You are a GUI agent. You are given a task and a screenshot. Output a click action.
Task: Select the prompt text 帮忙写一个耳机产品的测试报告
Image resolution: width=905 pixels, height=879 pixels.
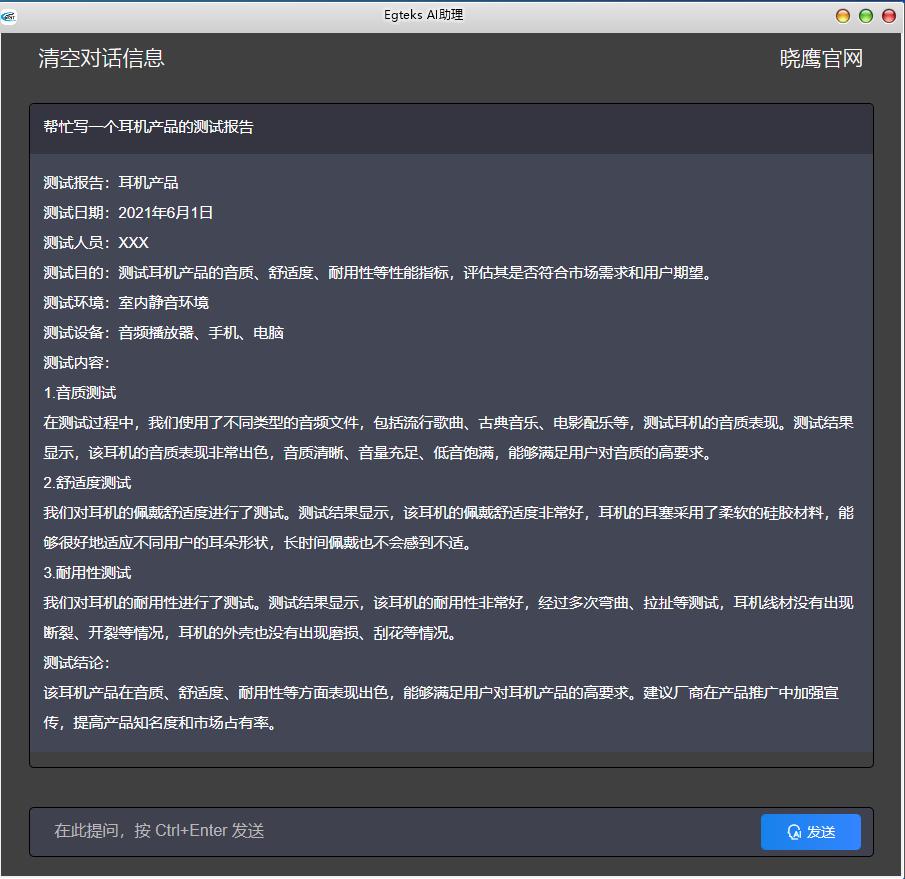pos(148,127)
